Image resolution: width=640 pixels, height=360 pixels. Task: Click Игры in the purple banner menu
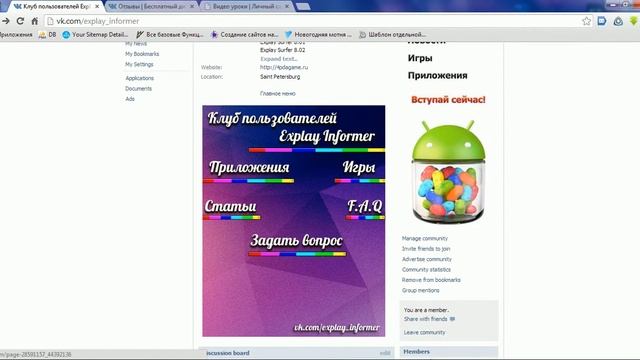359,167
